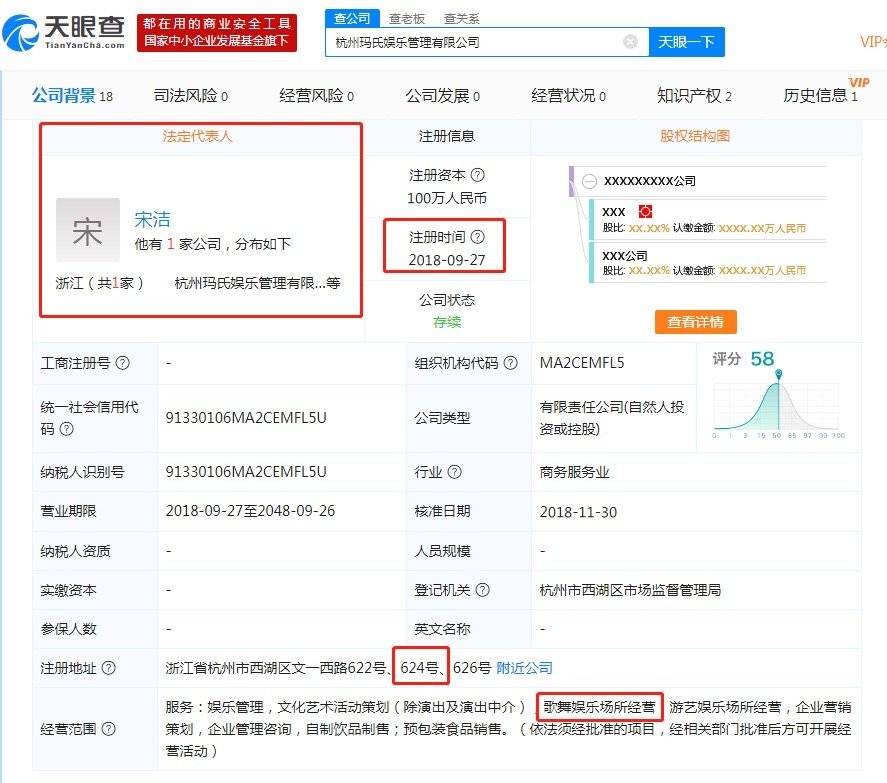This screenshot has width=887, height=783.
Task: Open help icon beside 登记机关
Action: tap(483, 590)
